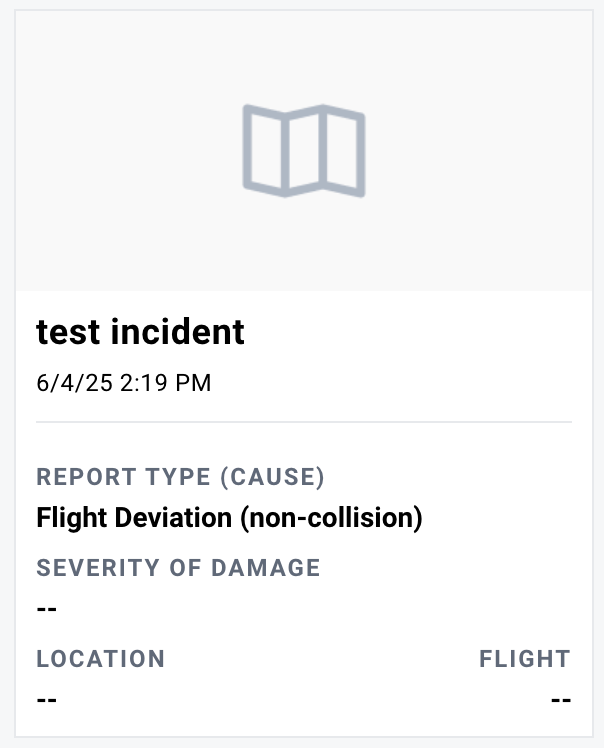Click the word Deviation in report type
The width and height of the screenshot is (604, 748).
point(173,518)
